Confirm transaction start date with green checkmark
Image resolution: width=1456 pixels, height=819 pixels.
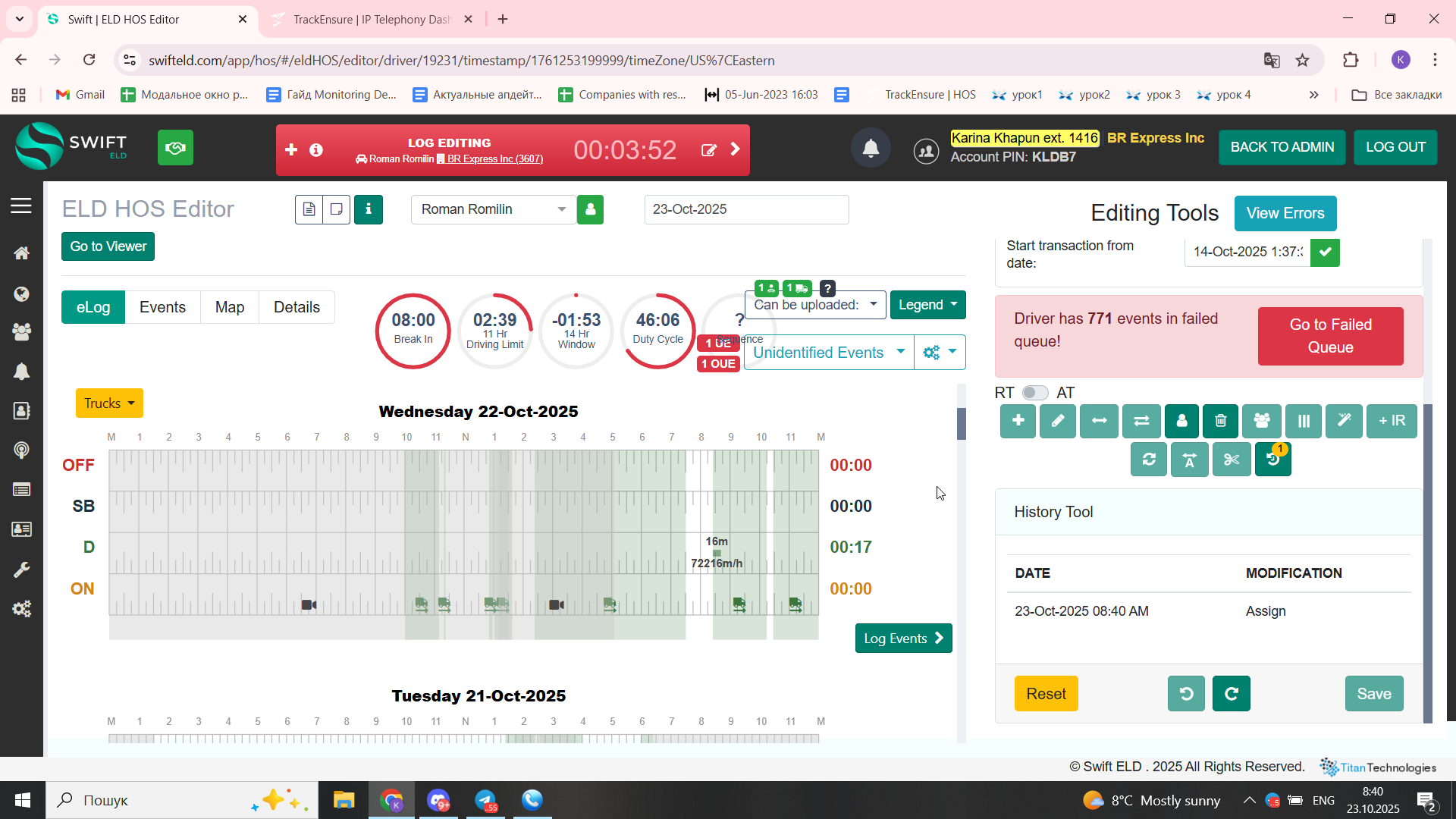(1325, 252)
